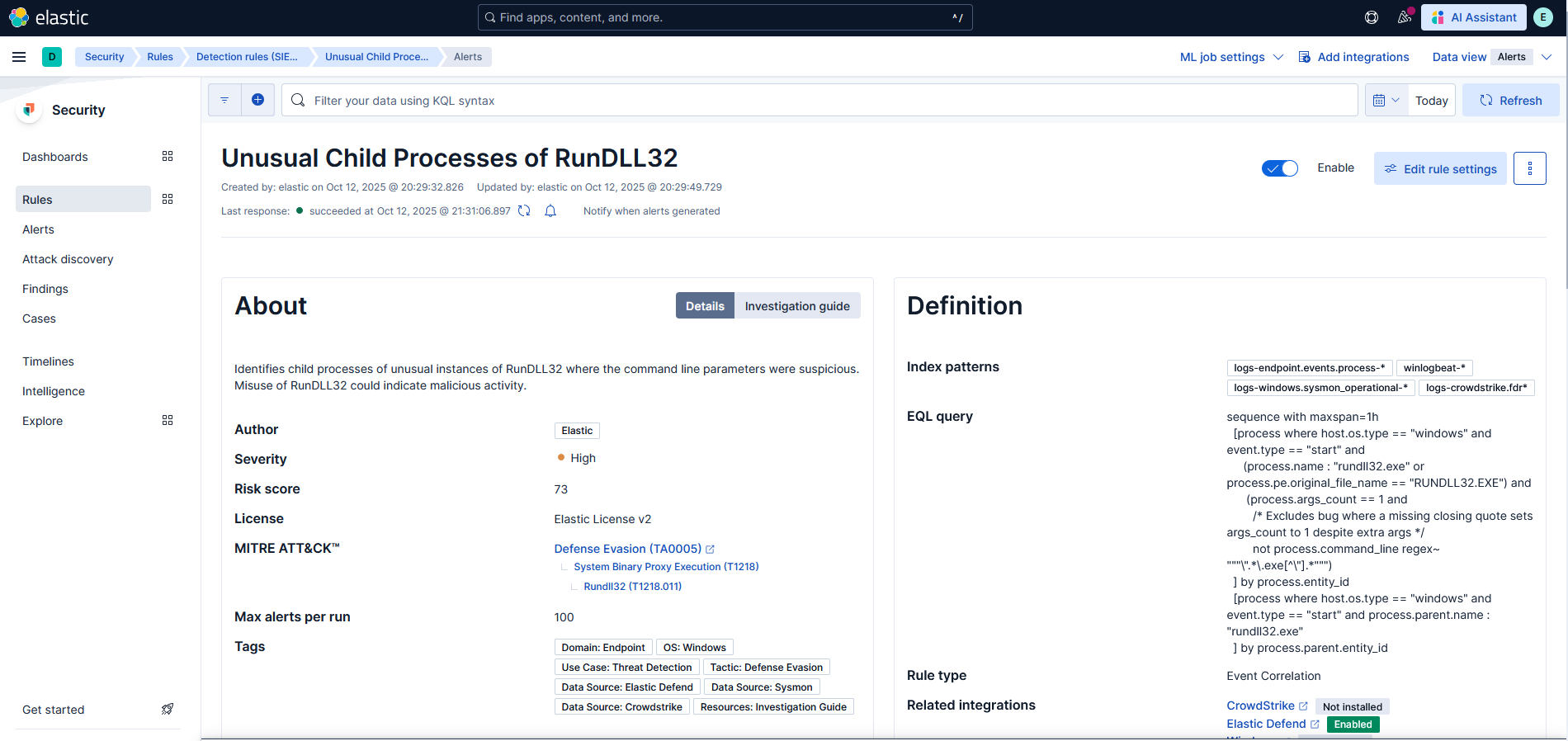This screenshot has height=741, width=1568.
Task: Click the refresh icon next to last response
Action: [x=524, y=211]
